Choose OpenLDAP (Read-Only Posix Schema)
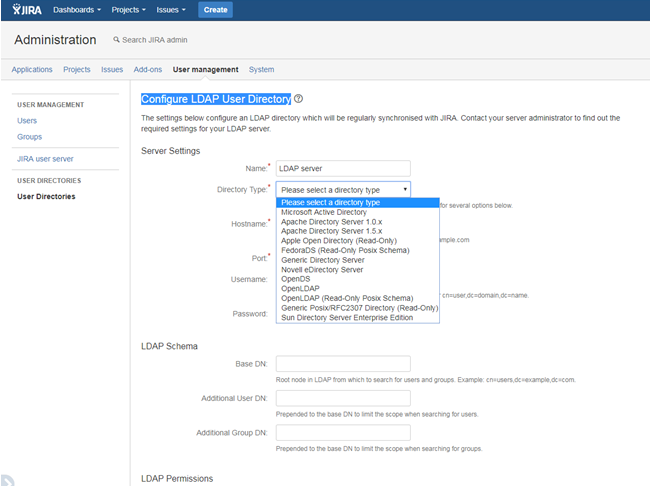 [x=358, y=298]
